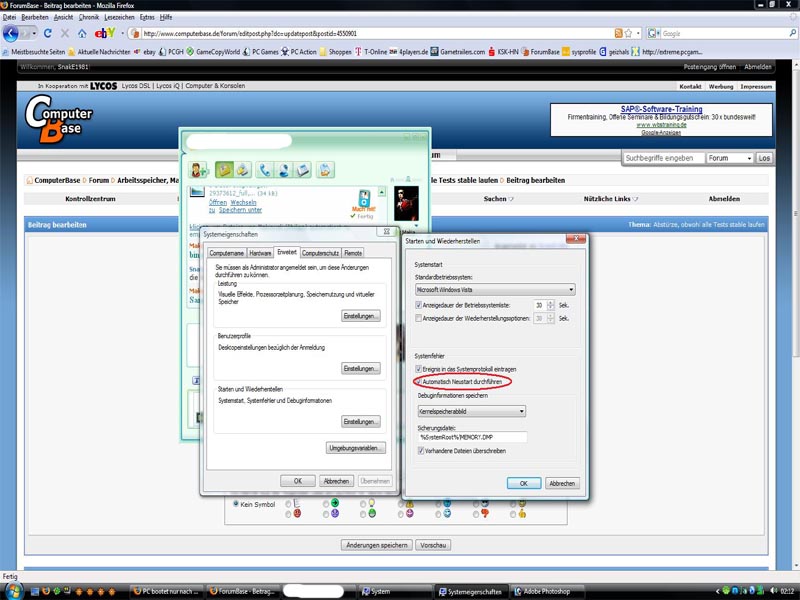800x600 pixels.
Task: Open the Hardware tab
Action: (260, 253)
